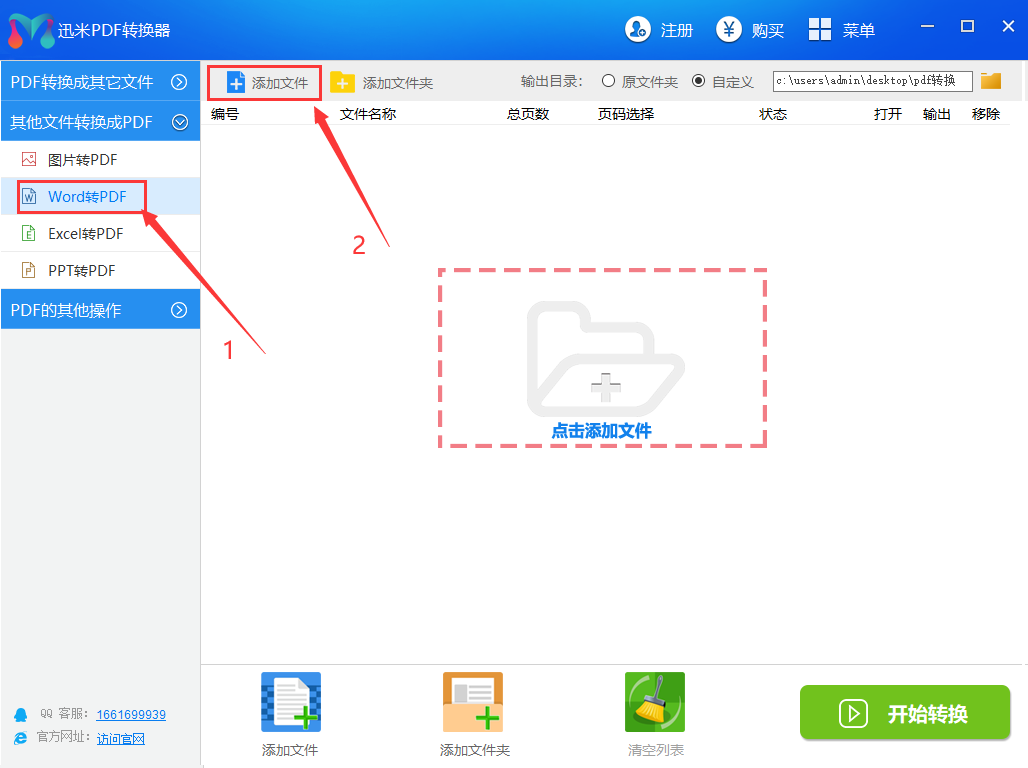Choose Excel转PDF conversion option

85,233
